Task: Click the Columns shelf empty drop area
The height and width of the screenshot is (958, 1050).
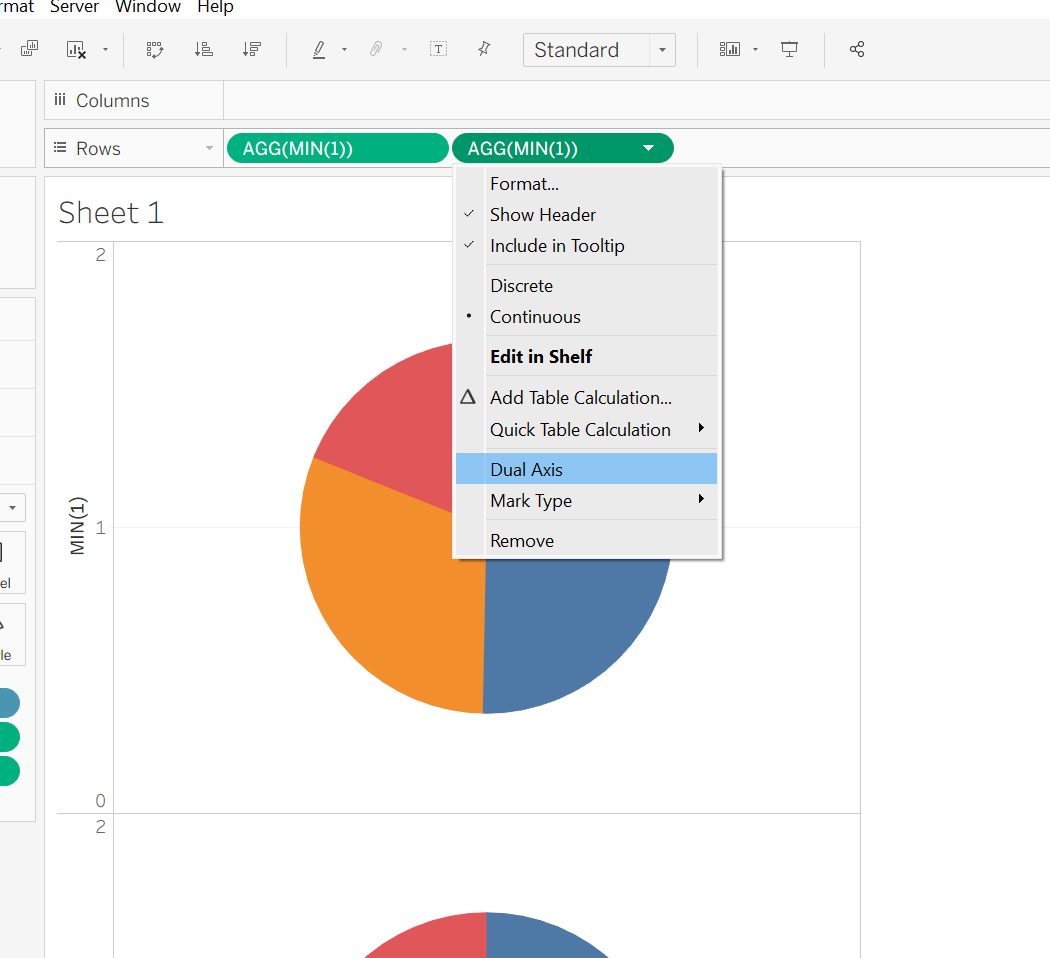Action: [636, 100]
